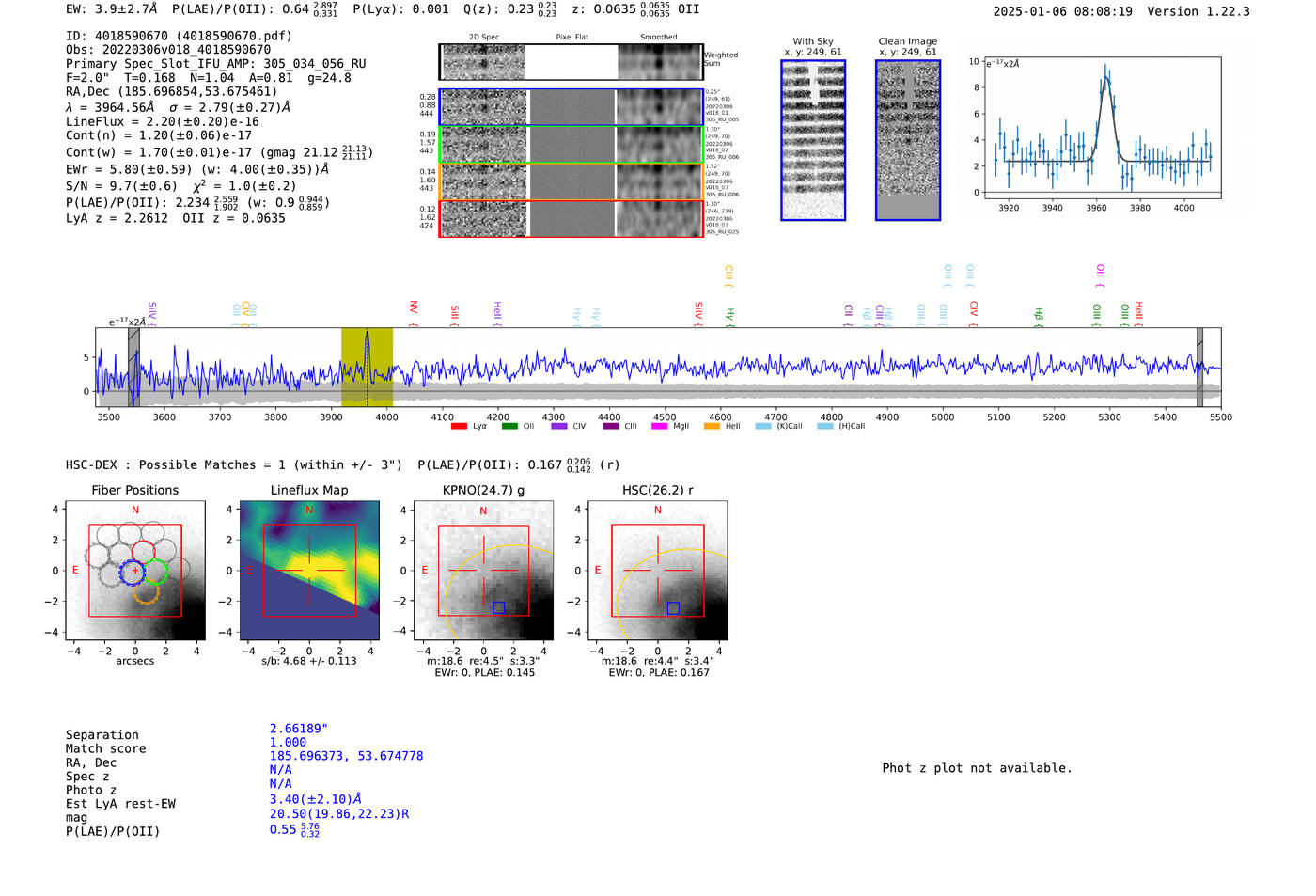Click the blue square marker in HSC r image

click(673, 608)
